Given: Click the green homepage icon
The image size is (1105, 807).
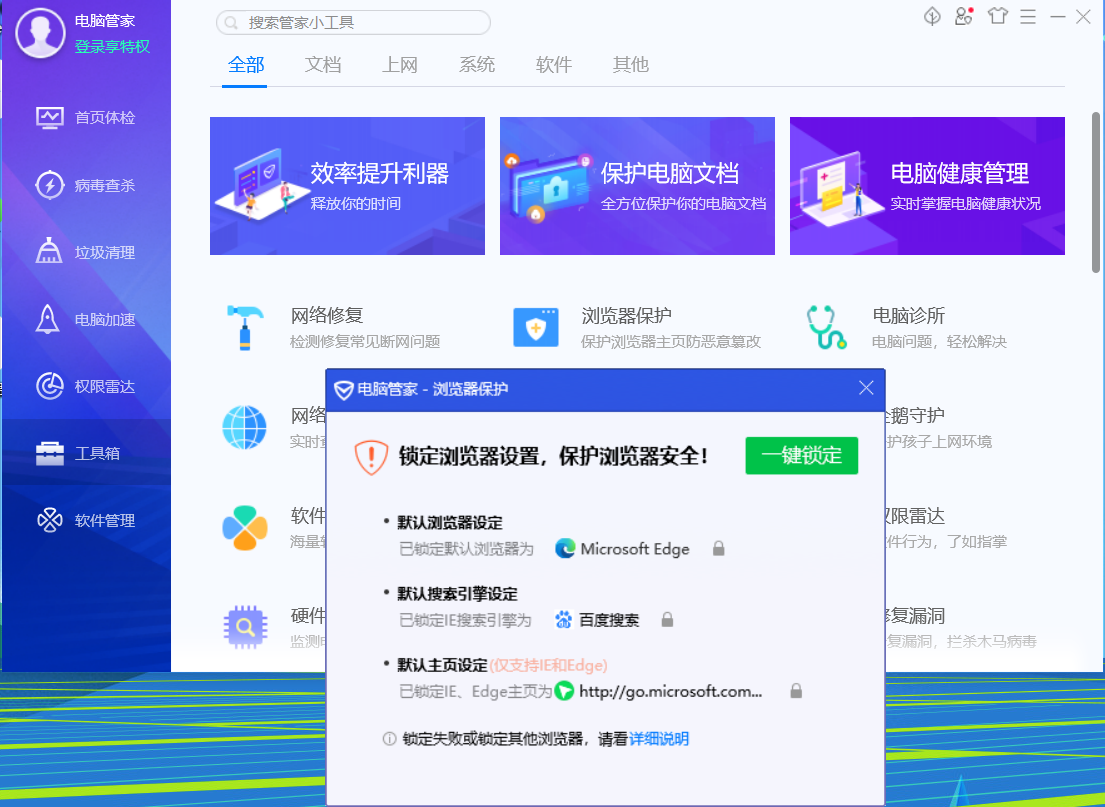Looking at the screenshot, I should pos(564,691).
